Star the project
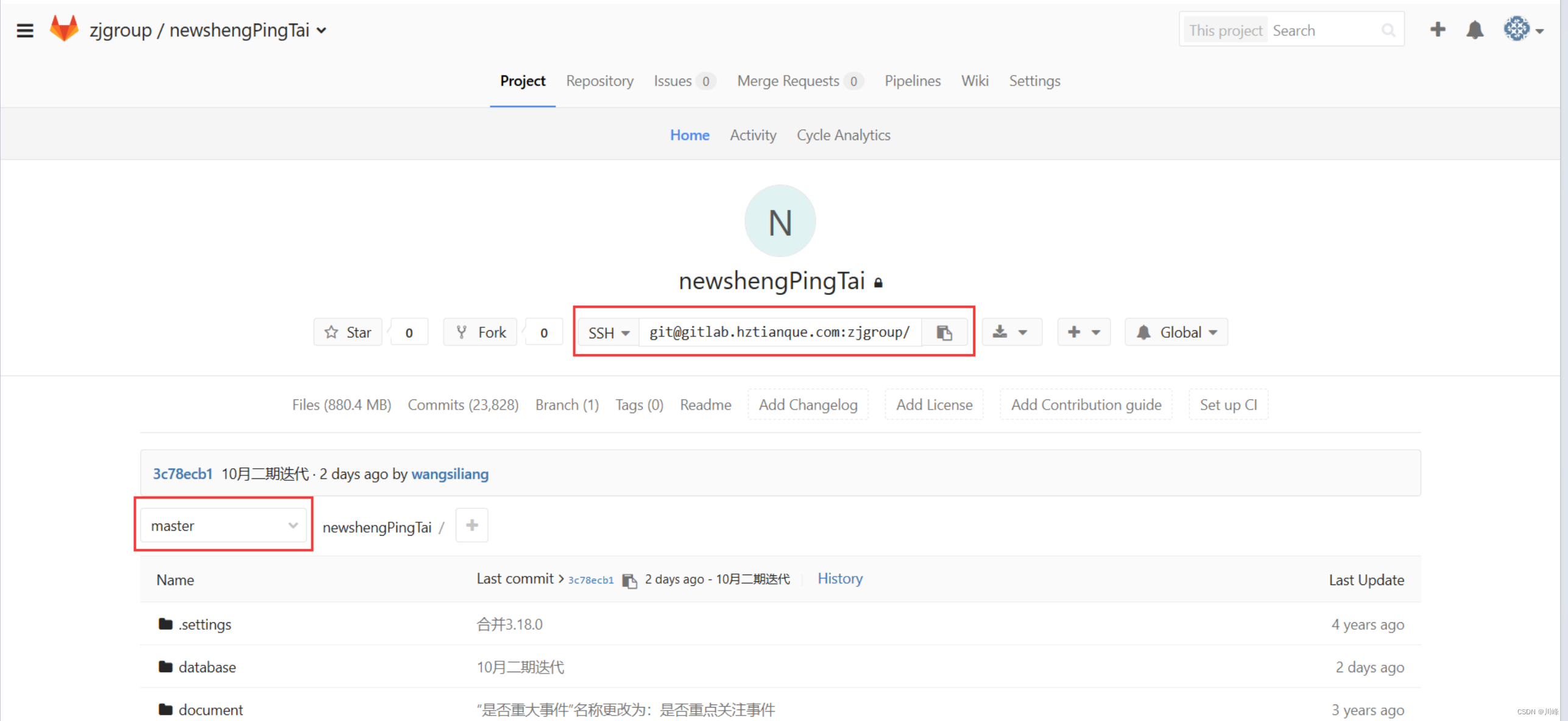Image resolution: width=1568 pixels, height=721 pixels. coord(348,332)
